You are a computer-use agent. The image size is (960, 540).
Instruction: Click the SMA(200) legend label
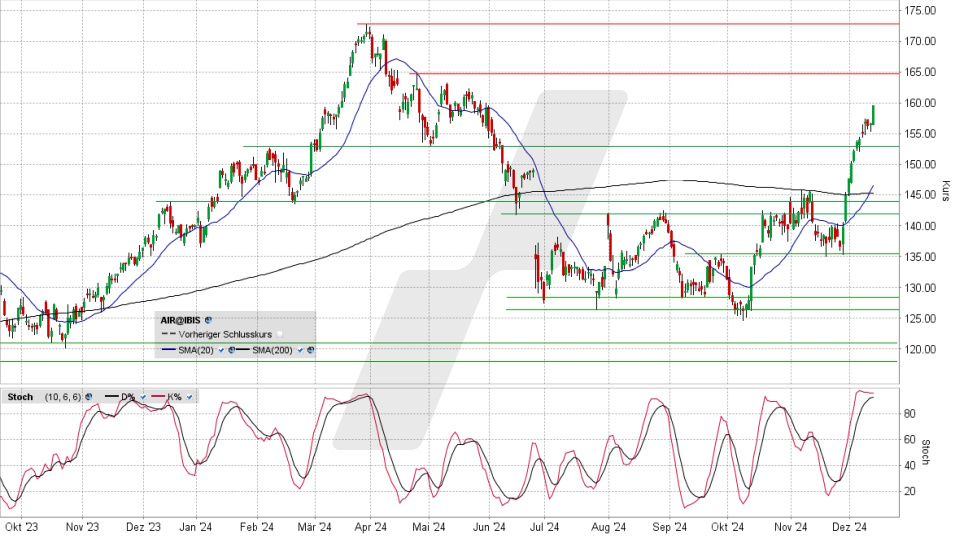272,350
